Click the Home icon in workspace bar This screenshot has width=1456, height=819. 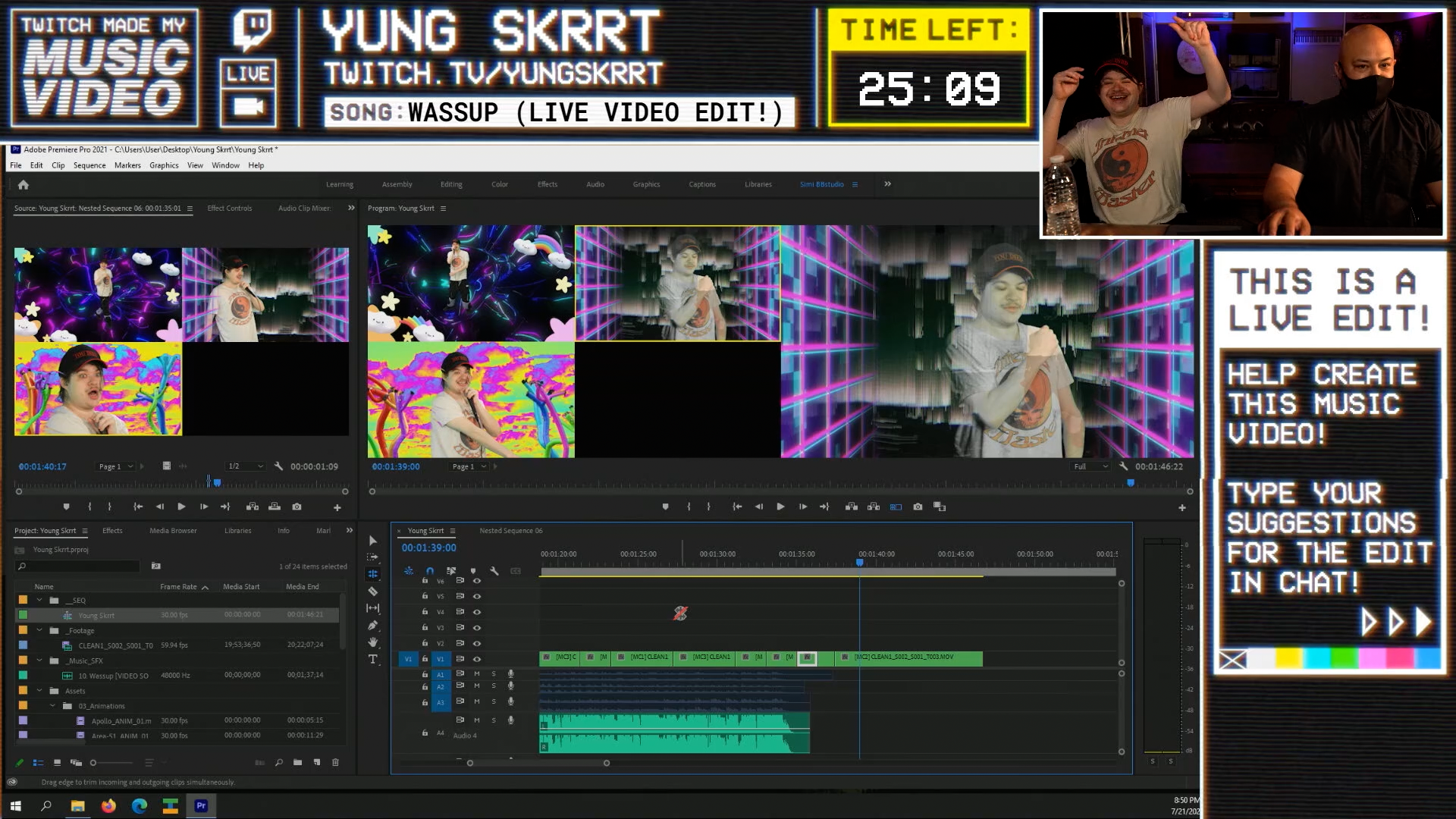click(x=24, y=184)
